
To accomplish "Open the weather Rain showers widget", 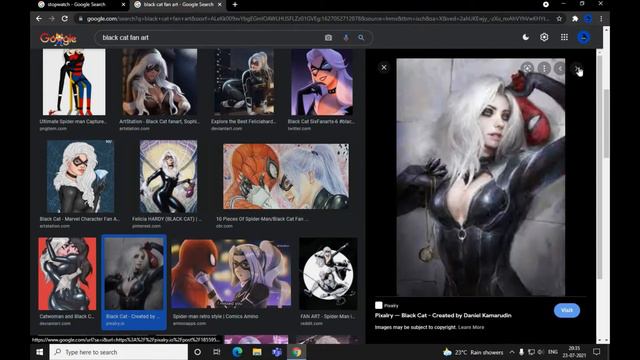I will coord(473,352).
